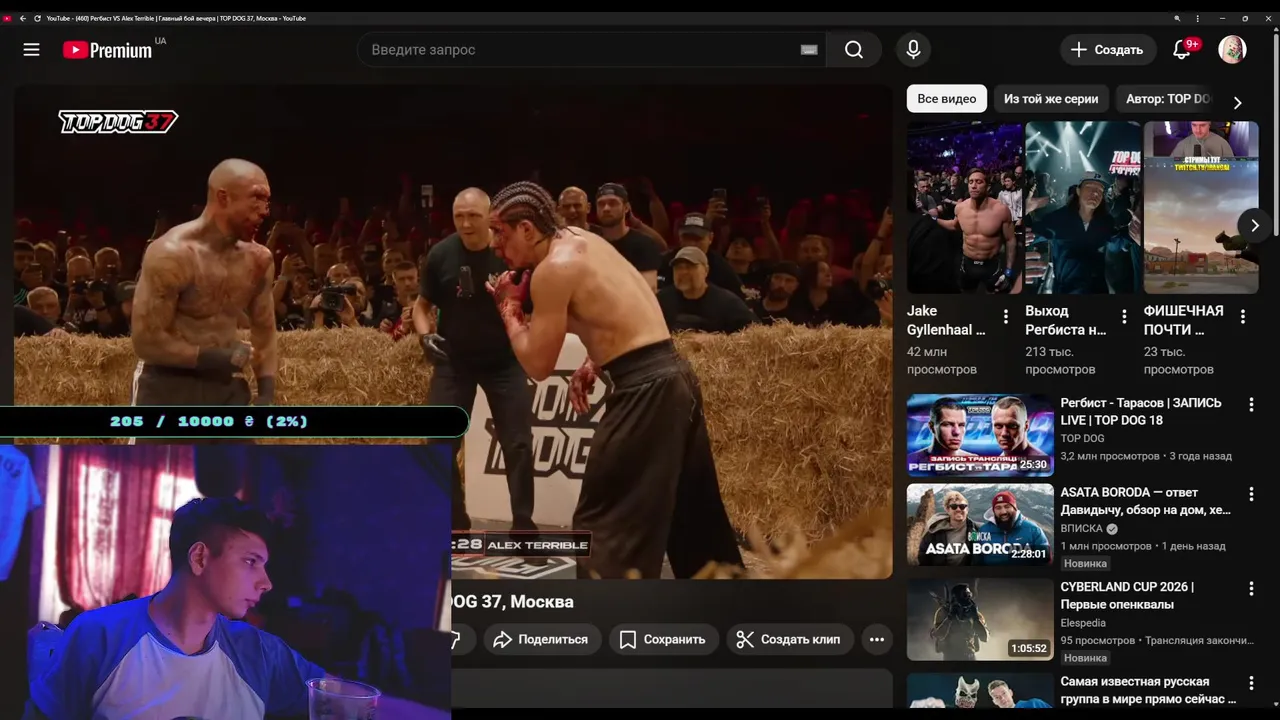Reload page with browser refresh icon
This screenshot has height=720, width=1280.
click(37, 18)
